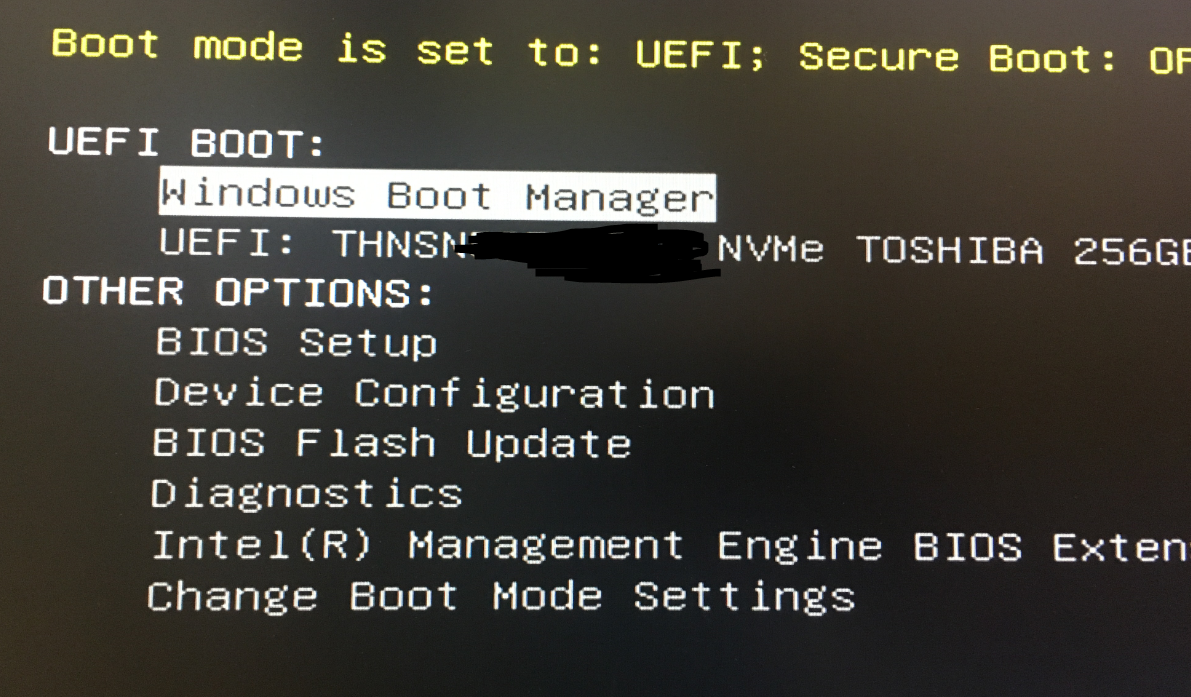Screen dimensions: 1191x697
Task: Click the NVMe label after the redaction
Action: pos(771,248)
